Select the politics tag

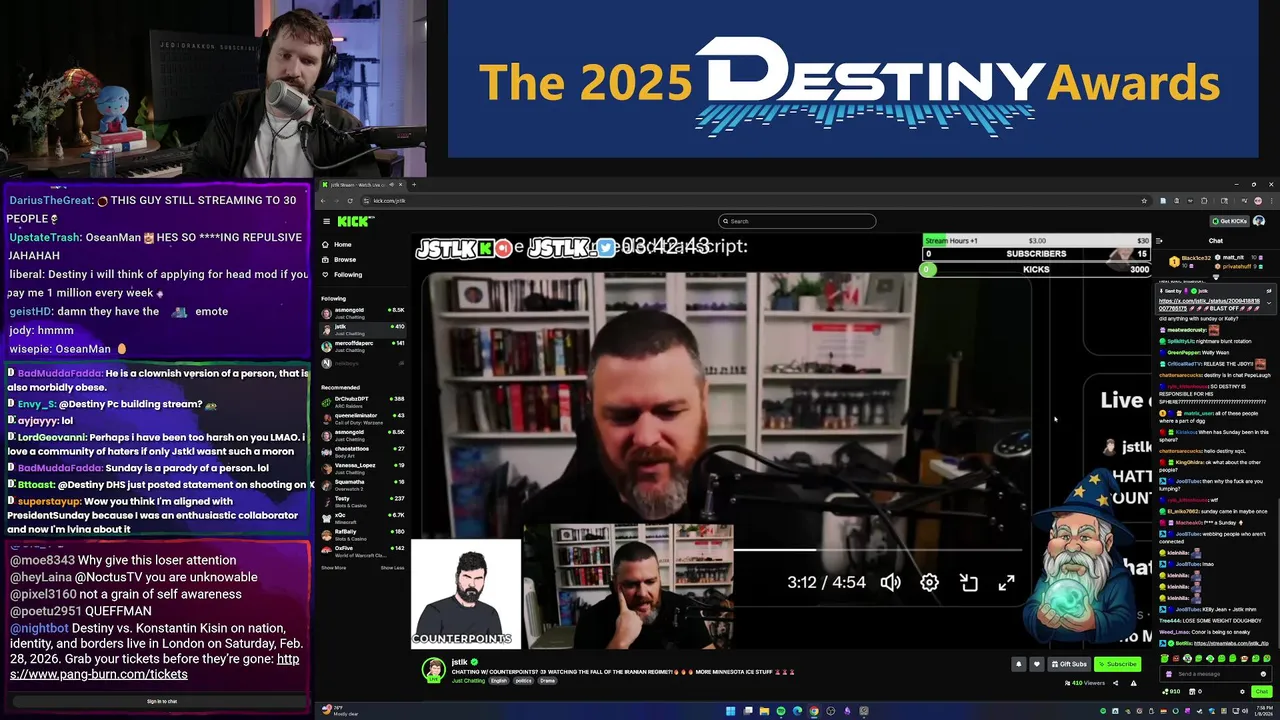pos(524,681)
